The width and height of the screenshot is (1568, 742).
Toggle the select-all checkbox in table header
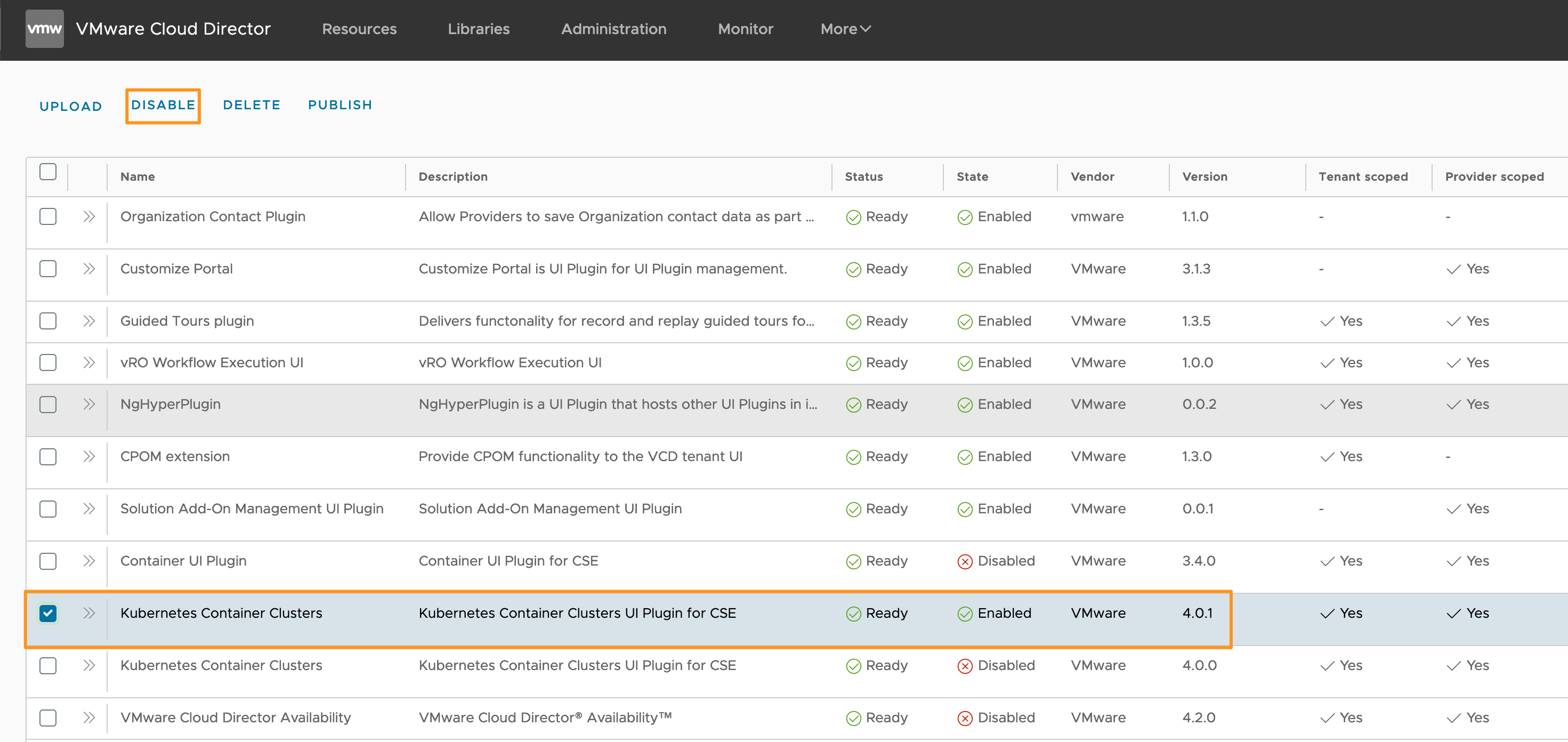(x=48, y=172)
